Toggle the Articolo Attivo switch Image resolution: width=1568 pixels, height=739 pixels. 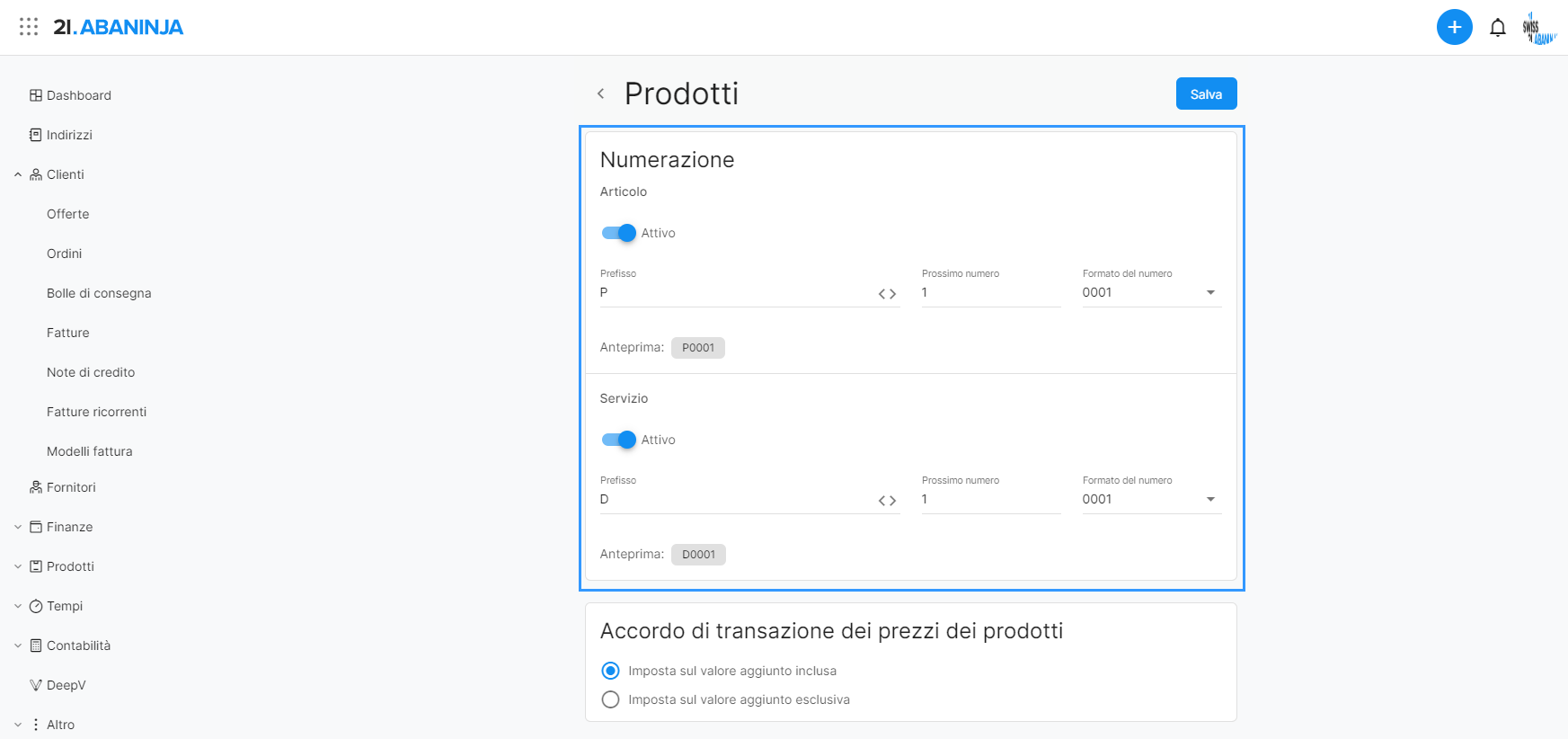coord(618,233)
